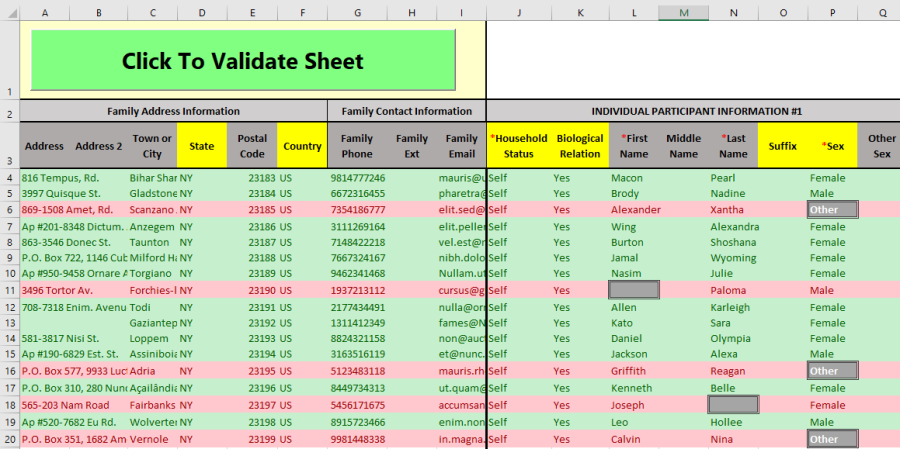Select the row 6 header

click(x=9, y=210)
